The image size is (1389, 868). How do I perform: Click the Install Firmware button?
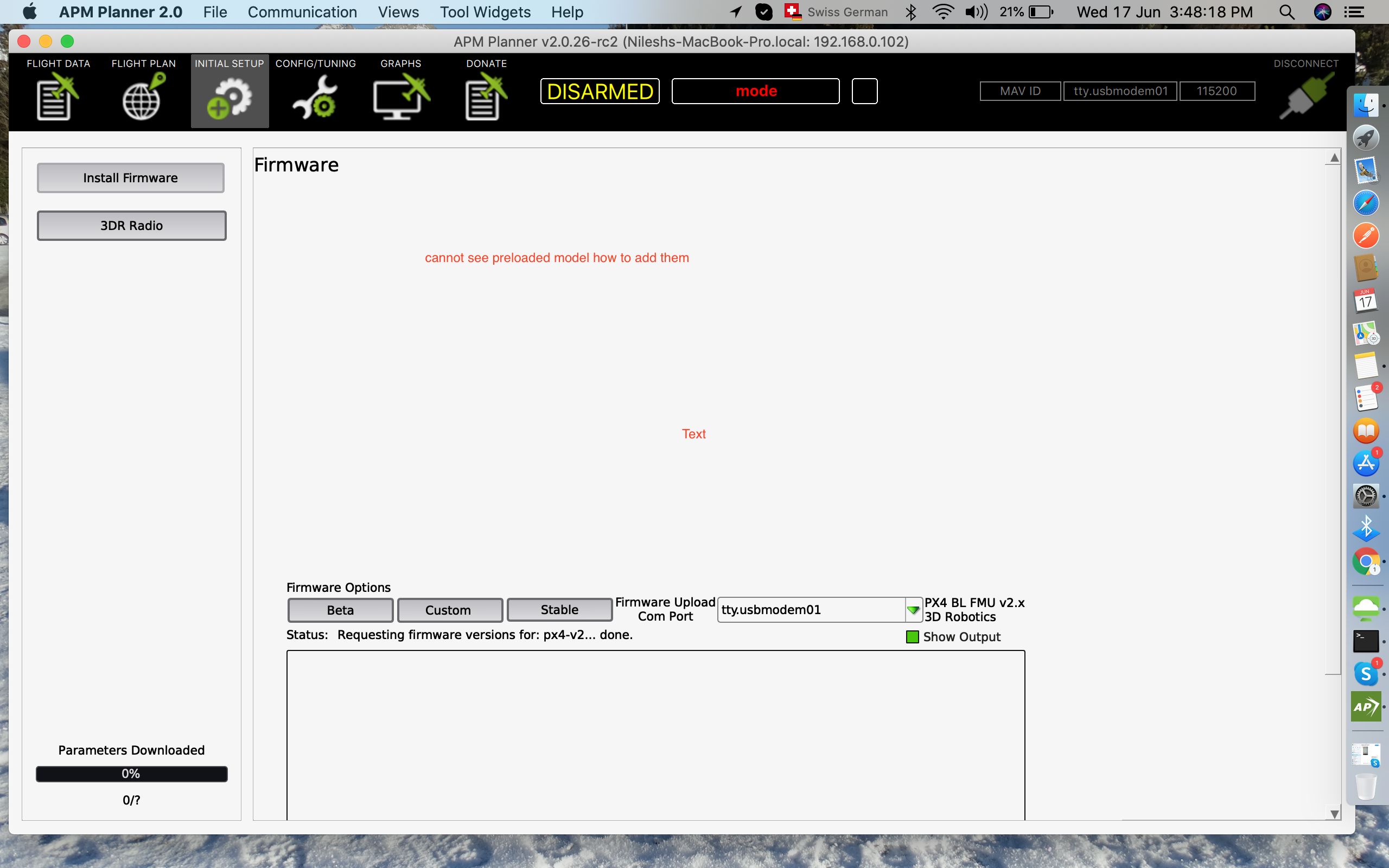tap(130, 177)
